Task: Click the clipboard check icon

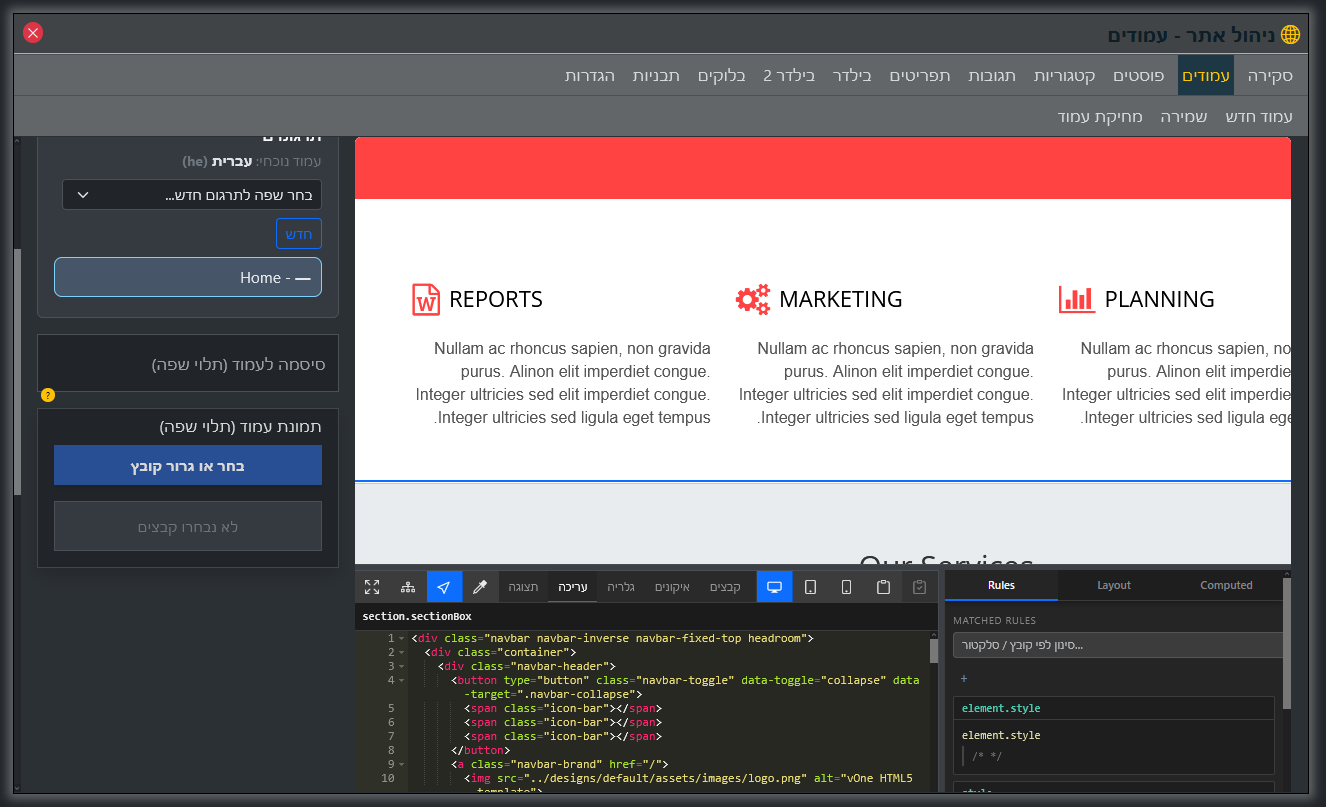Action: (920, 587)
